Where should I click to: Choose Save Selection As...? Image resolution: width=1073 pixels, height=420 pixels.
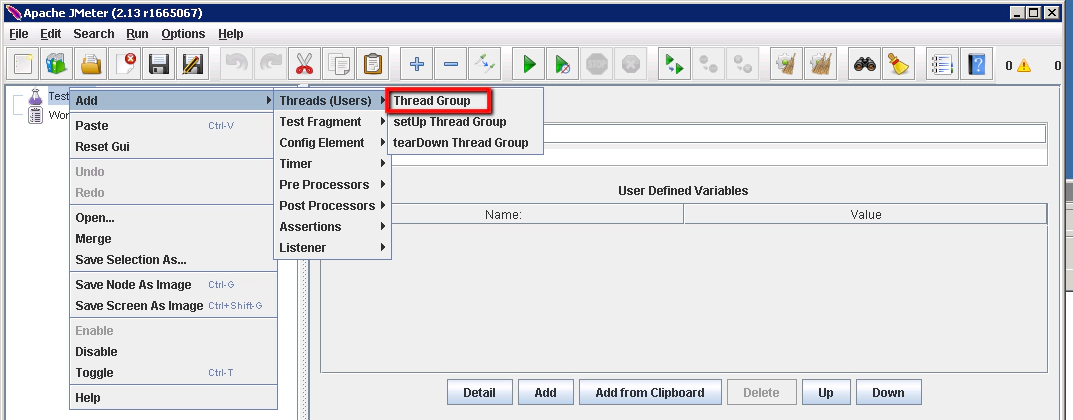tap(173, 260)
